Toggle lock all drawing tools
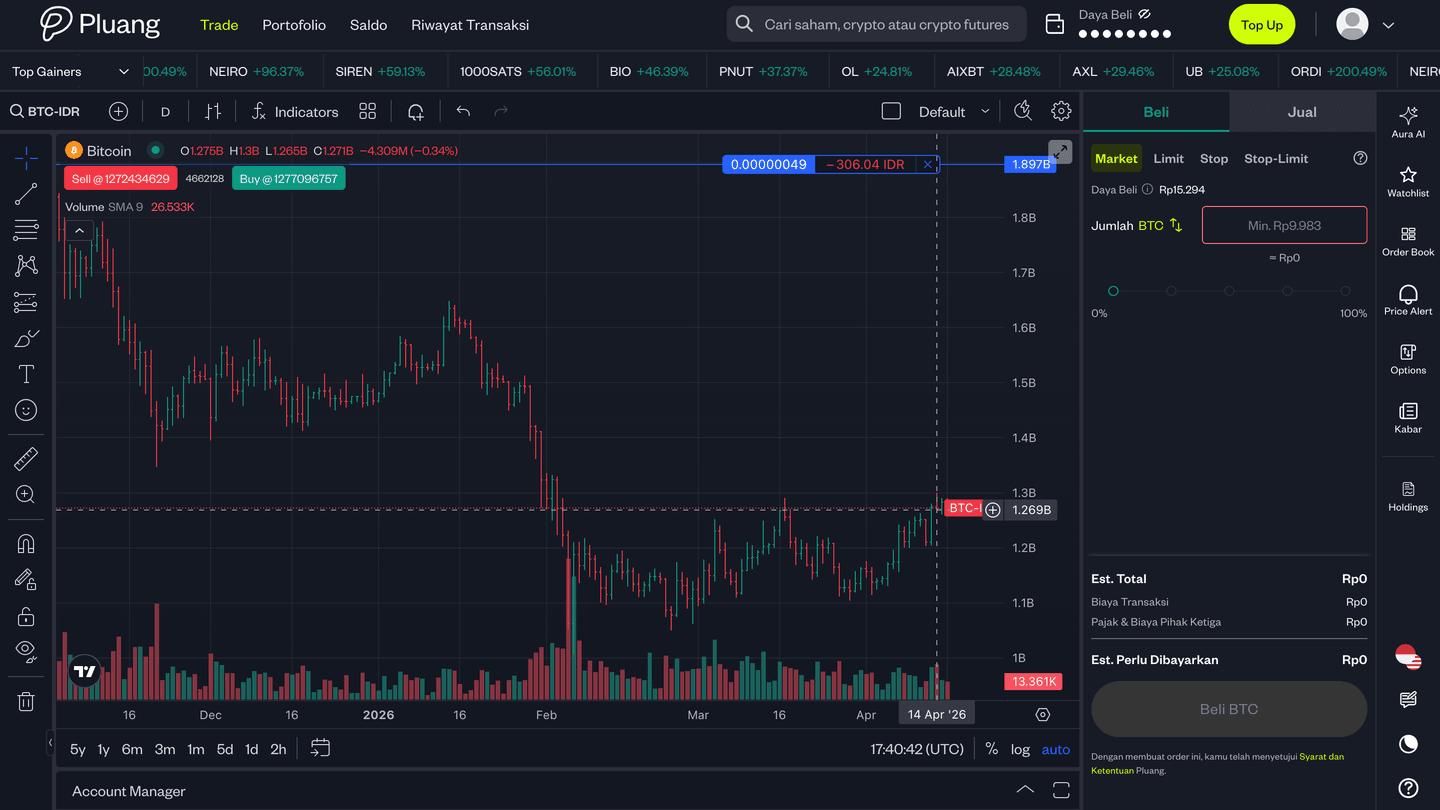This screenshot has width=1440, height=810. coord(26,616)
